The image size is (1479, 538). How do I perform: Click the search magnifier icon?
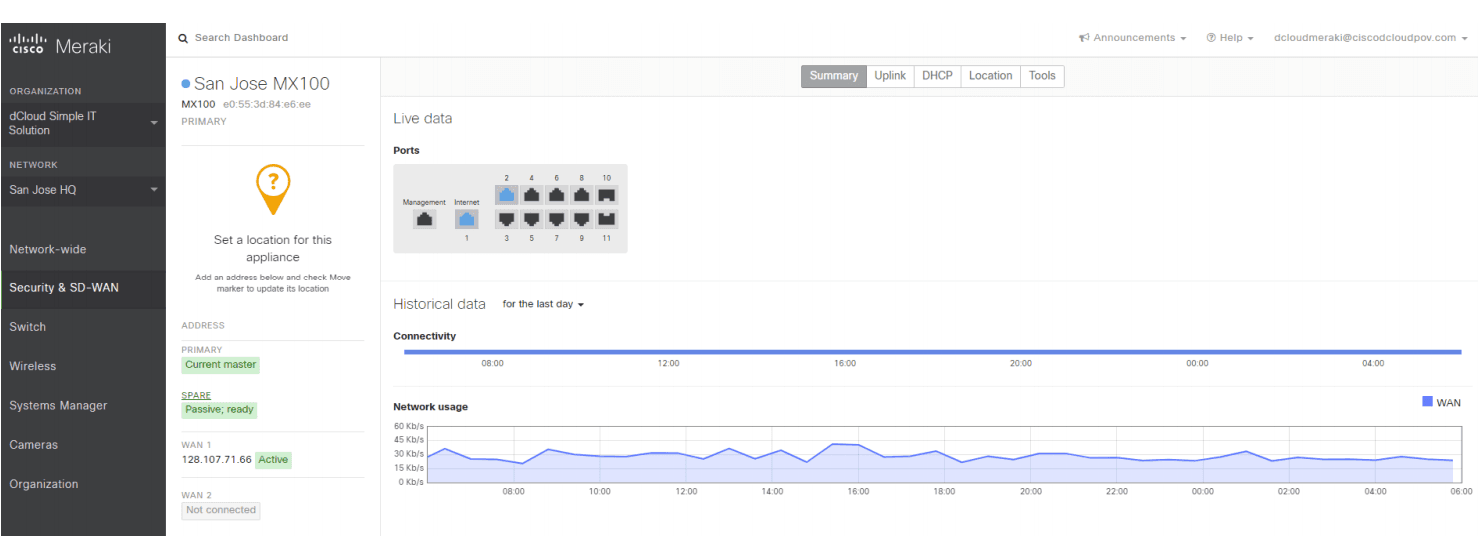click(183, 38)
